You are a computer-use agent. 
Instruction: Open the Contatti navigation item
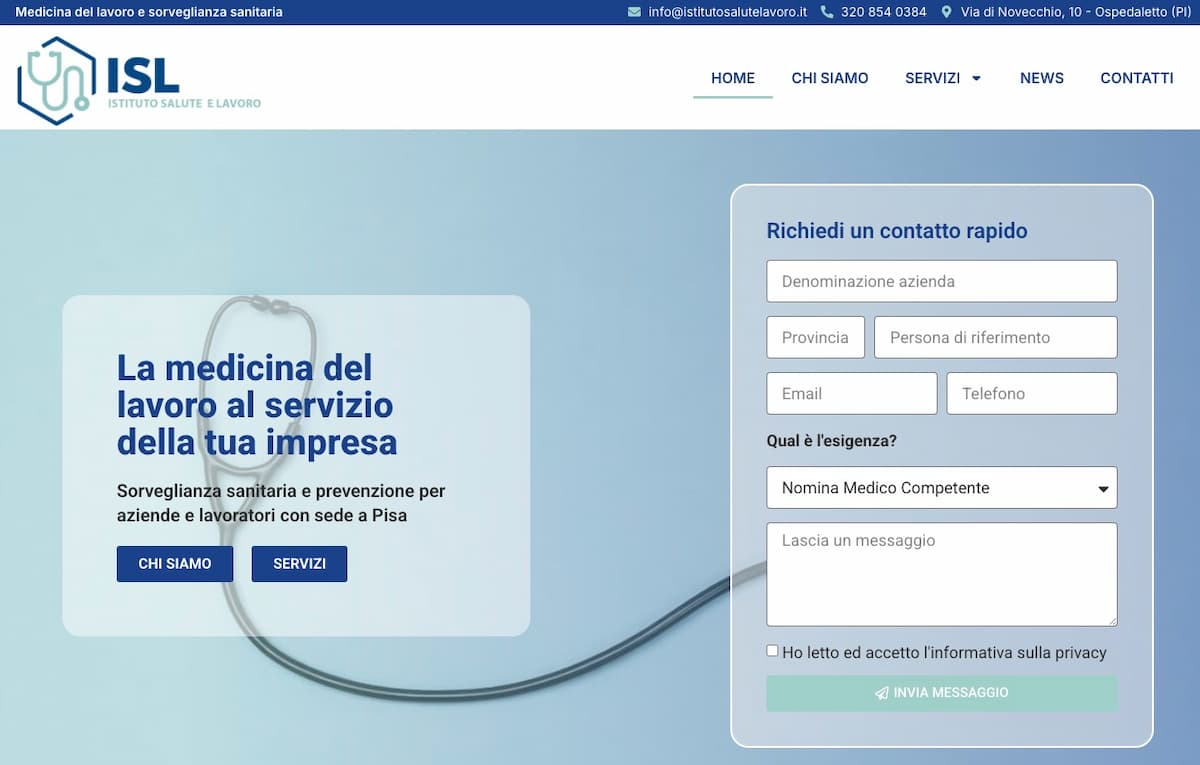[x=1137, y=78]
